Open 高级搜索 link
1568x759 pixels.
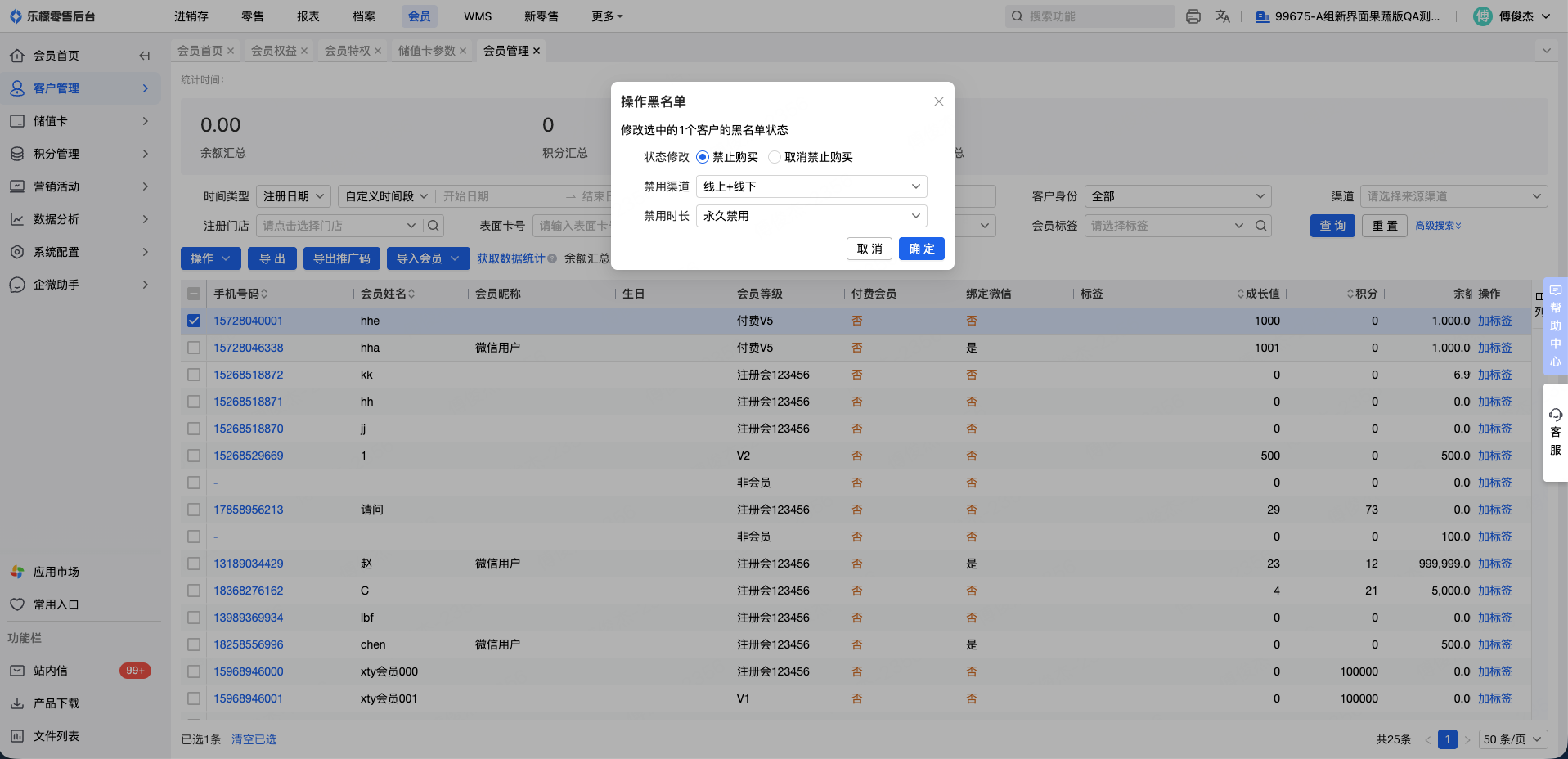pyautogui.click(x=1438, y=226)
